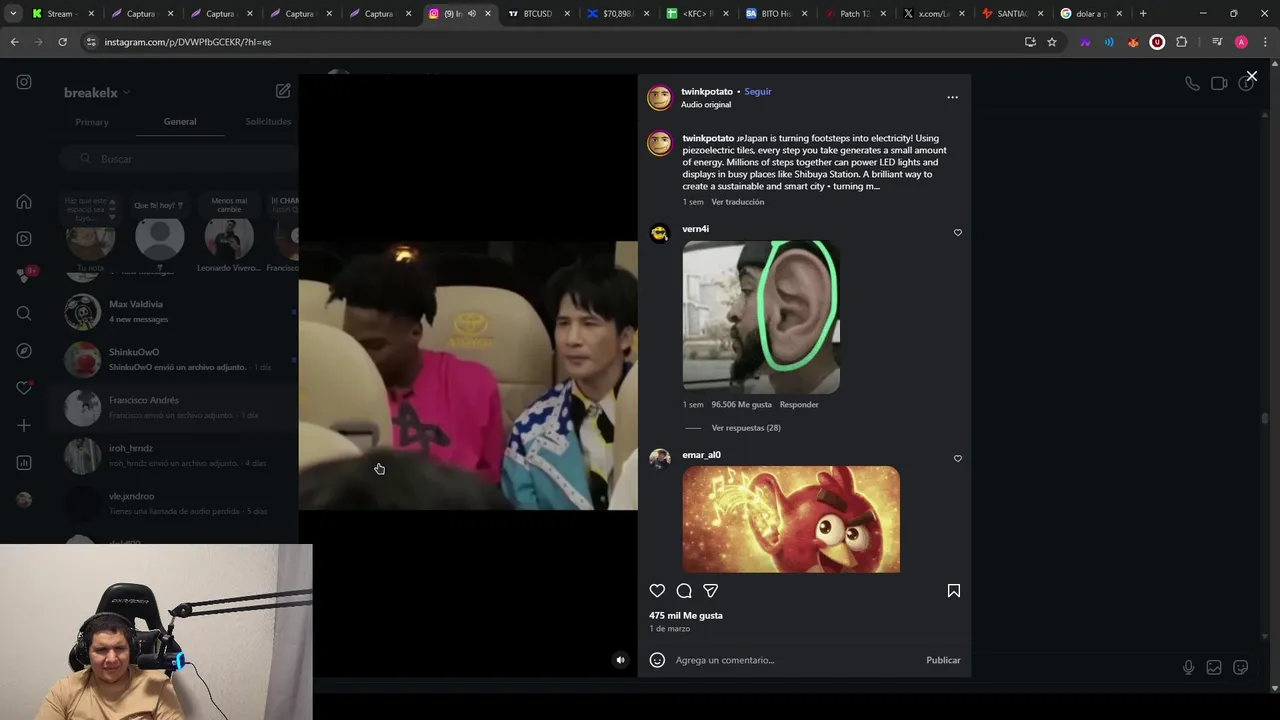Switch to the Stream browser tab
The image size is (1280, 720).
pyautogui.click(x=62, y=14)
